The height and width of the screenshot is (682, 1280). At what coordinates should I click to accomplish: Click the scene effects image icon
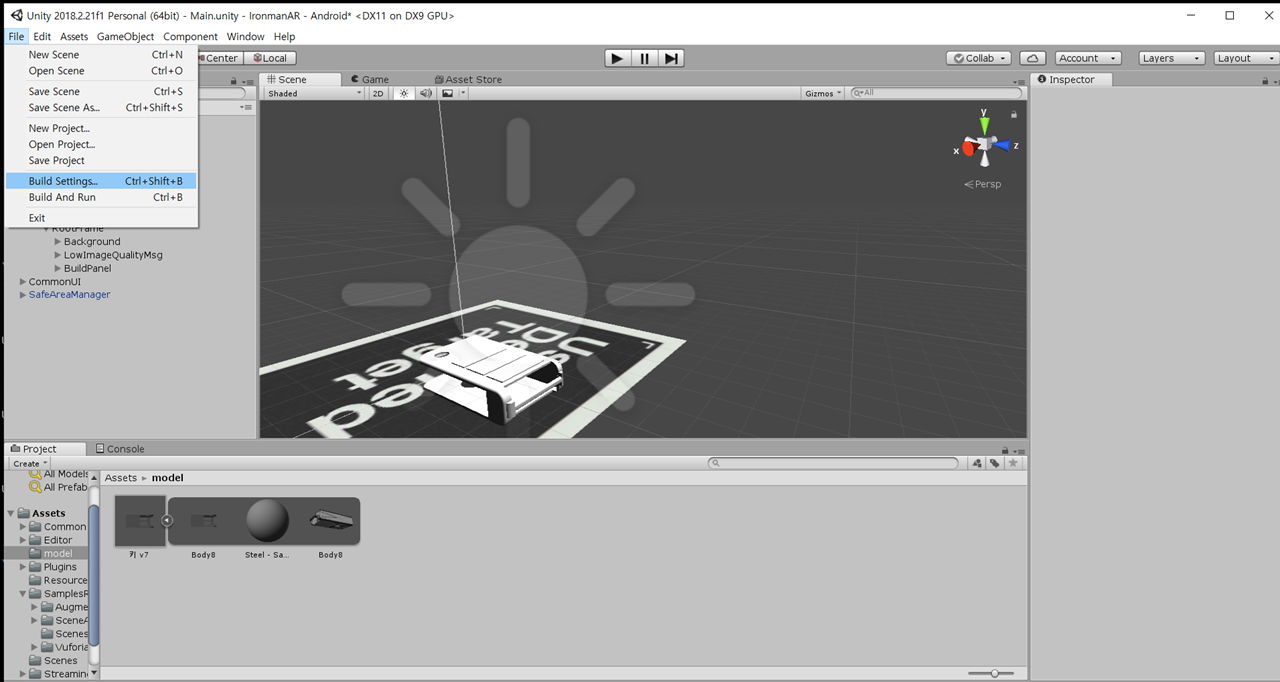(x=448, y=93)
